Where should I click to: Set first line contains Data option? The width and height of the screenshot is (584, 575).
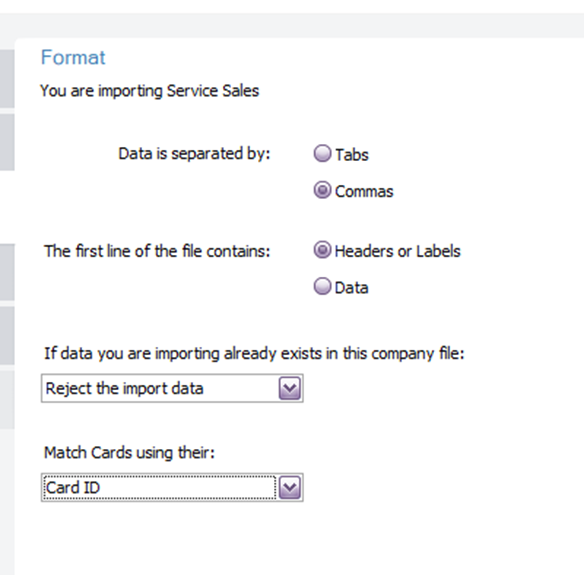click(x=322, y=286)
